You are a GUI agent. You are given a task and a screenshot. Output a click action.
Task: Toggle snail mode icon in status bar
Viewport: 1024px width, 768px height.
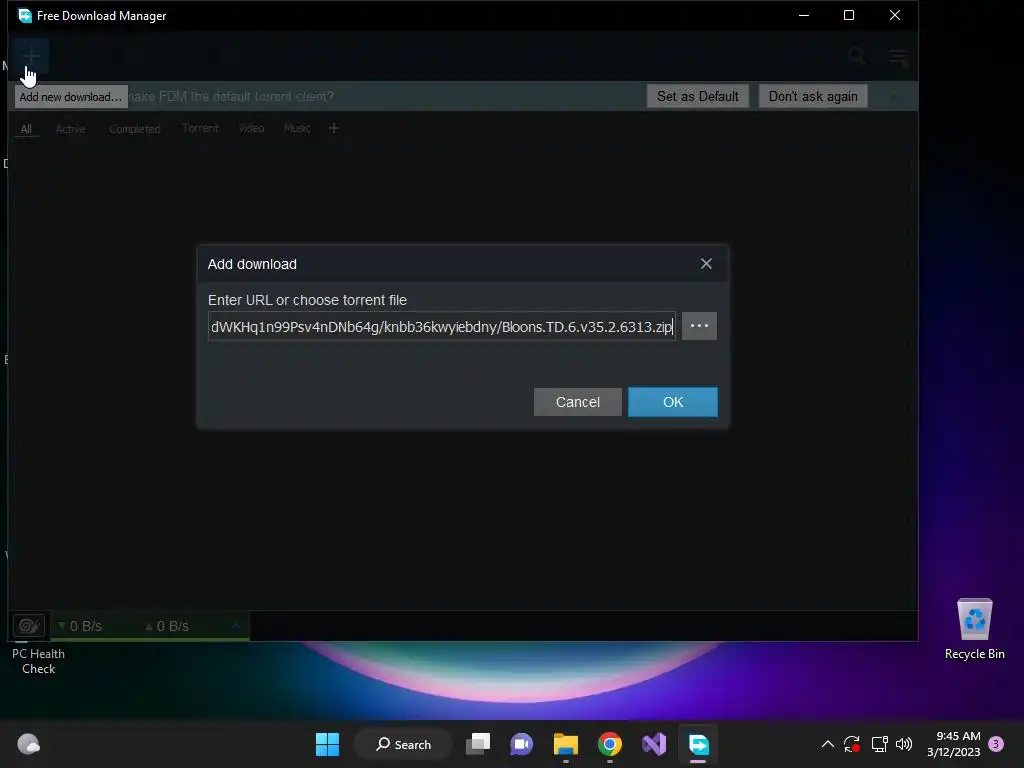pos(29,626)
